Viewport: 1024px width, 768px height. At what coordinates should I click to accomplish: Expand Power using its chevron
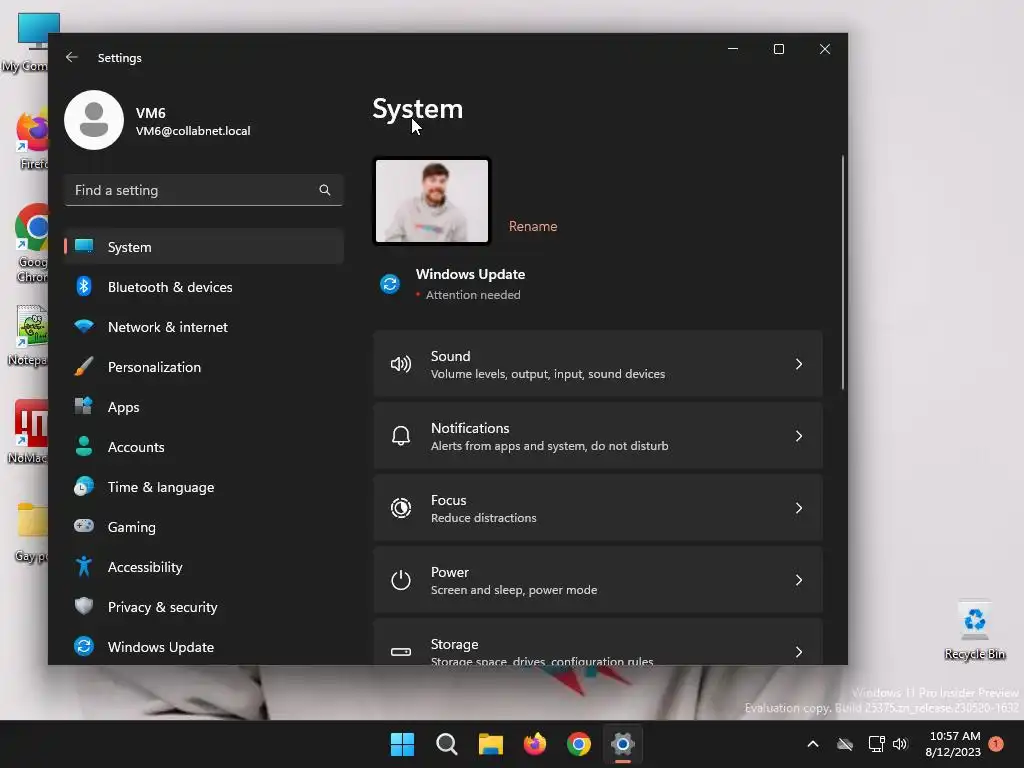(x=798, y=580)
